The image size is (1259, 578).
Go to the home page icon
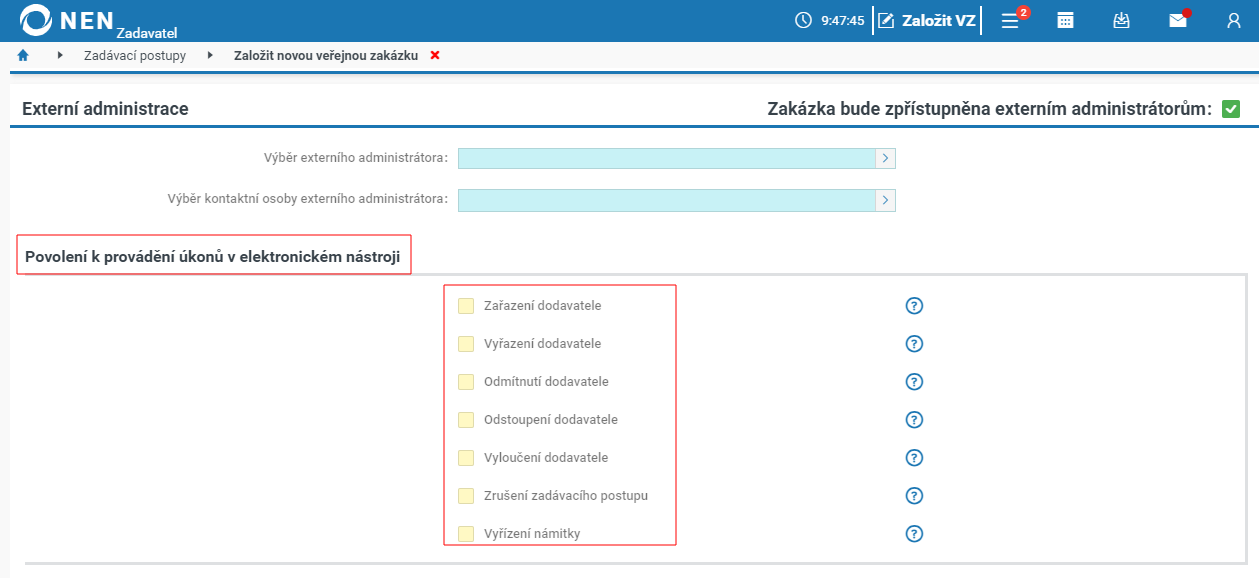pyautogui.click(x=23, y=56)
